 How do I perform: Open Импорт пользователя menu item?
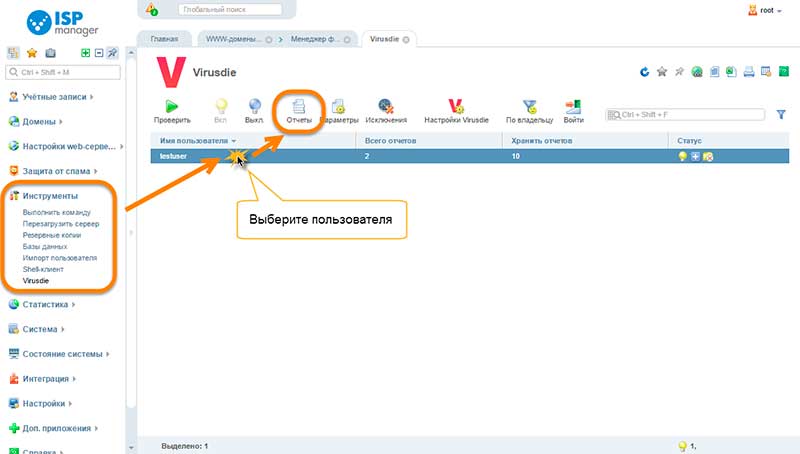click(60, 258)
